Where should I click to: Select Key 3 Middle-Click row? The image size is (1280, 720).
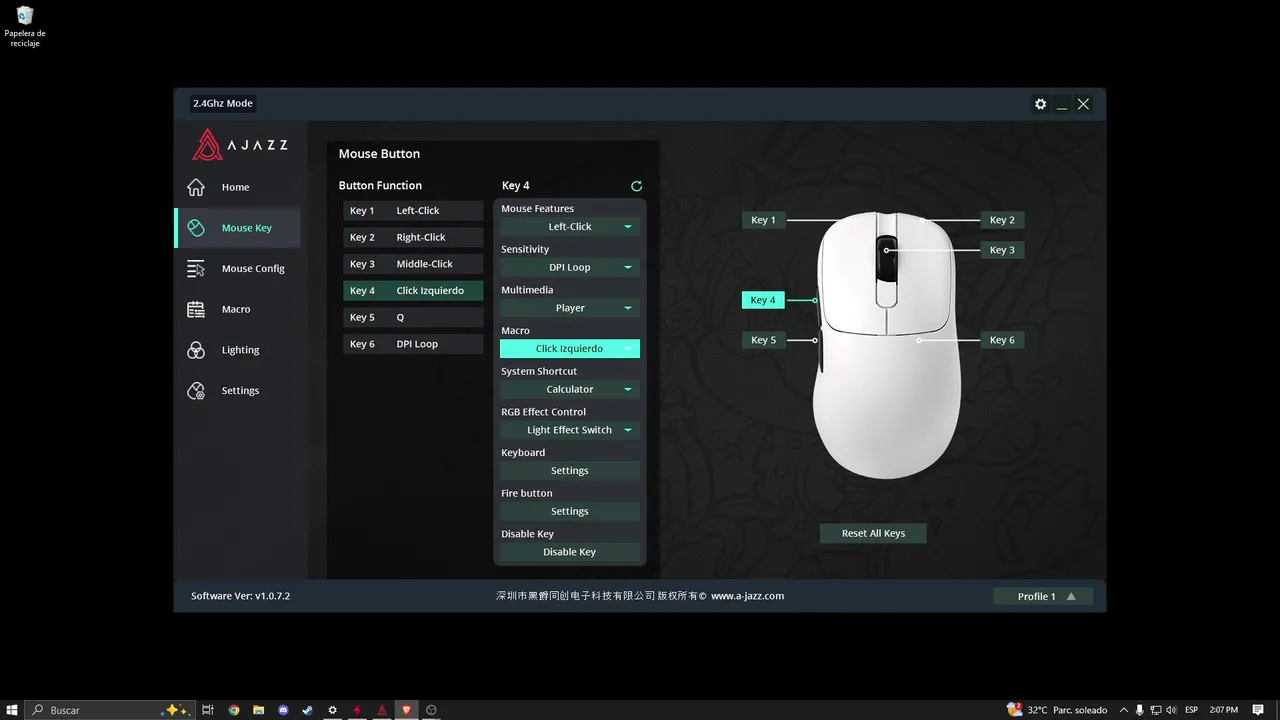point(413,264)
